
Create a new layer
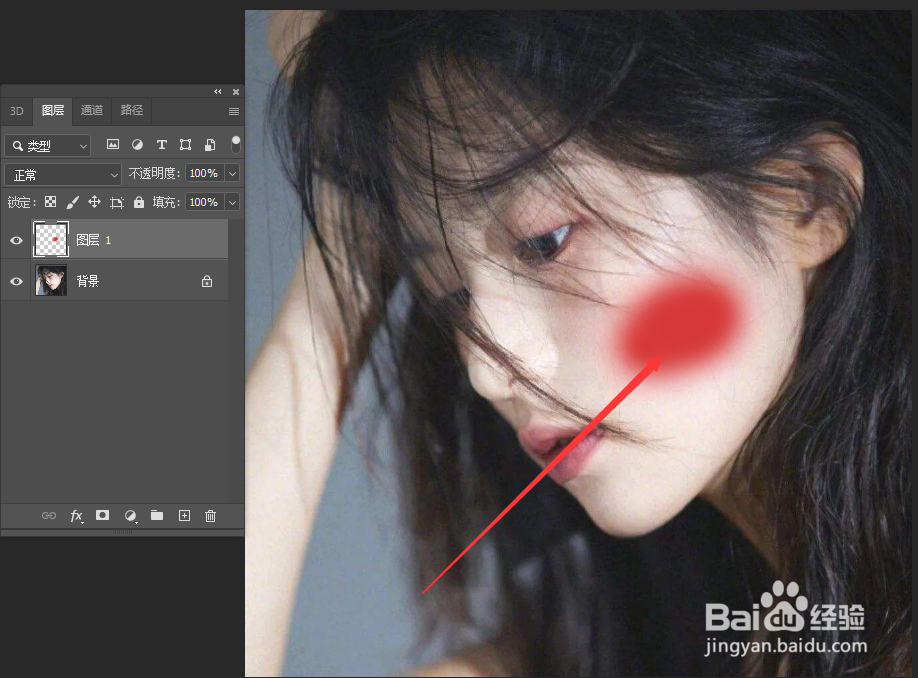(x=184, y=515)
